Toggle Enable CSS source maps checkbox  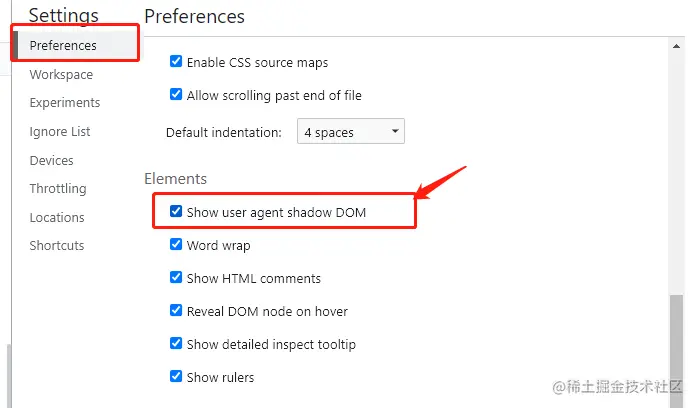tap(176, 61)
